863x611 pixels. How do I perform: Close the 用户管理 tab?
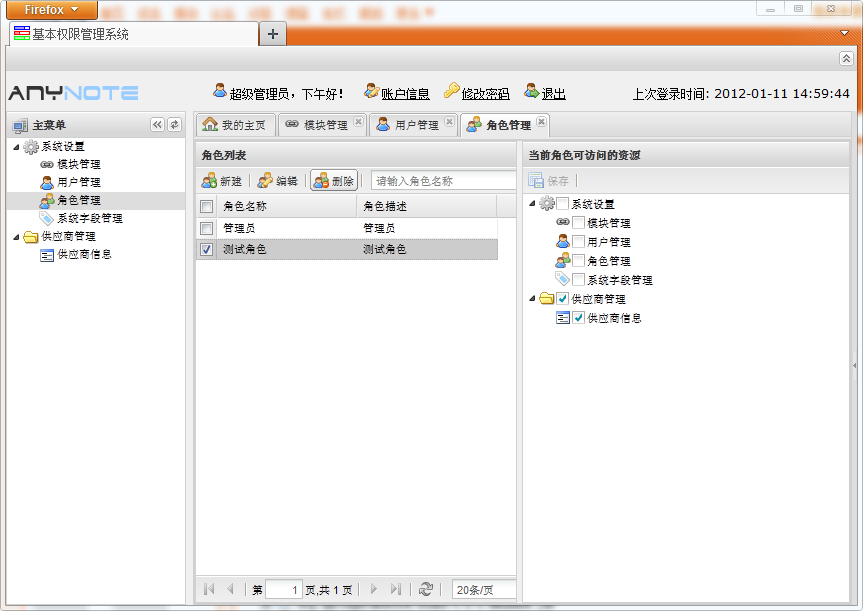coord(450,122)
